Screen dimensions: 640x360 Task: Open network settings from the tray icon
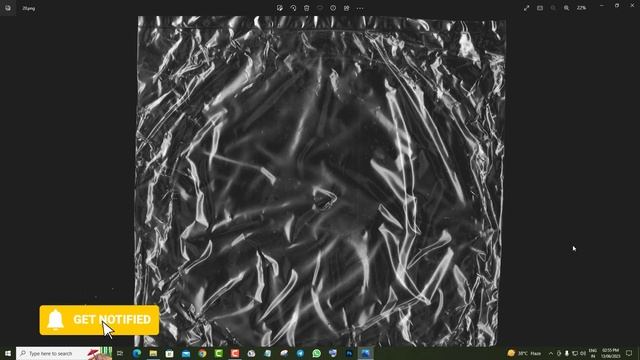(575, 353)
